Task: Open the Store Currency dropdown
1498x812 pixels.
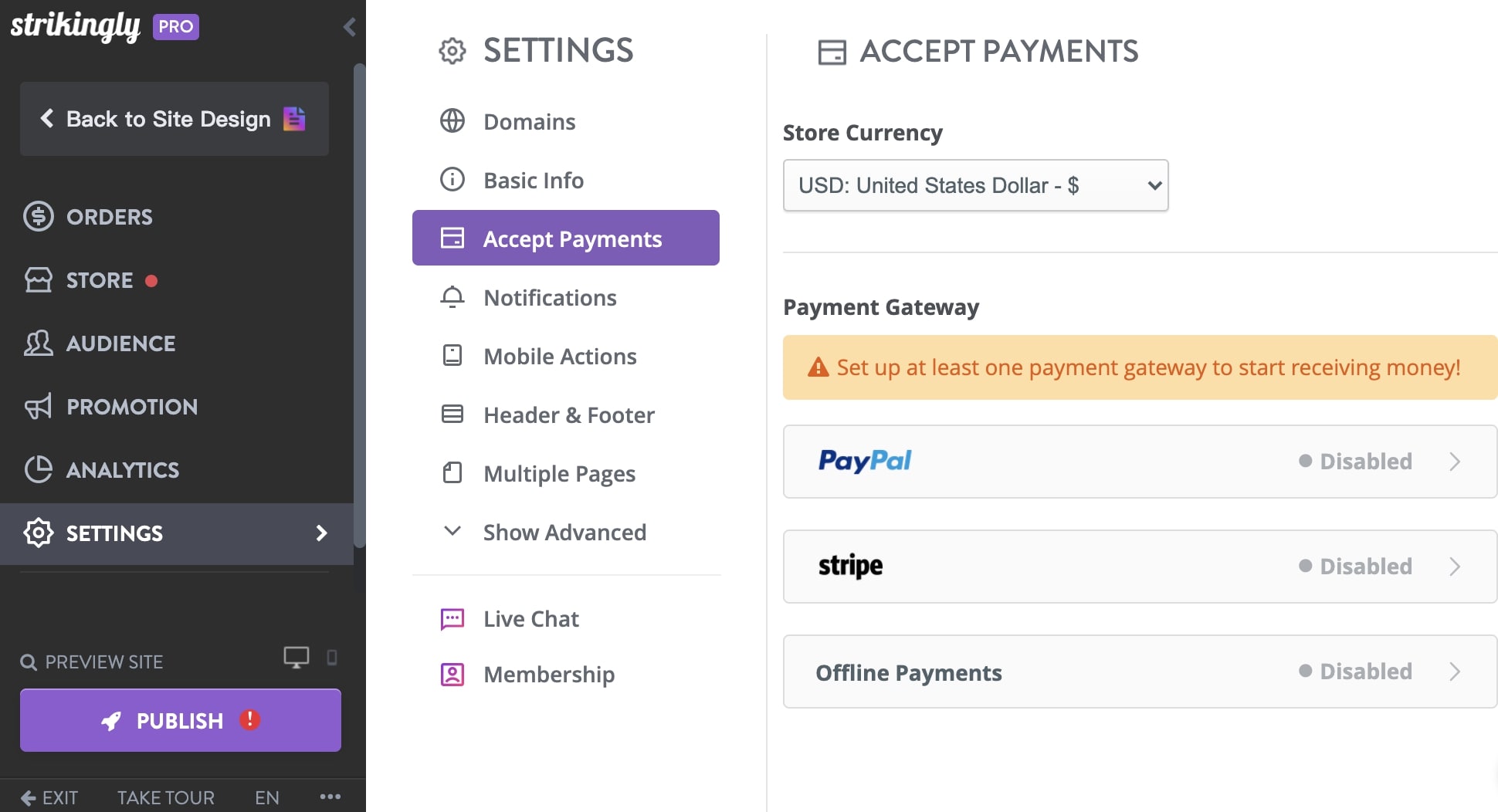Action: [x=974, y=185]
